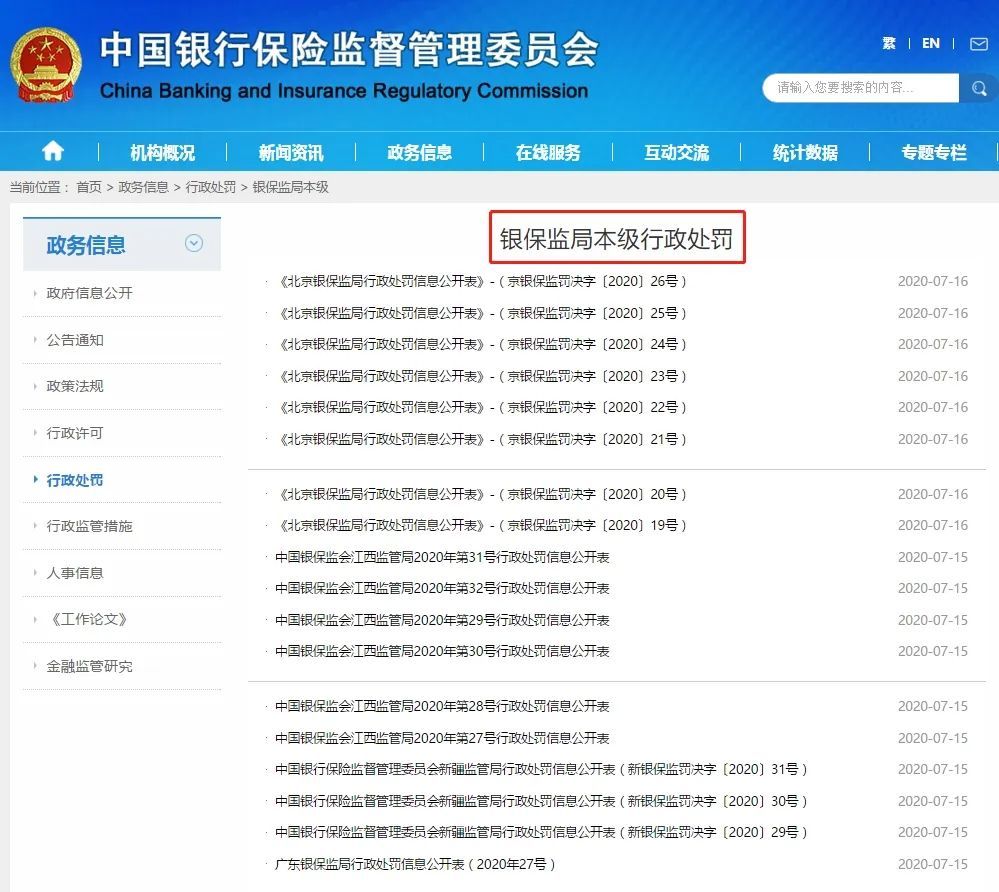Viewport: 999px width, 892px height.
Task: Open 京银保监罚决字〔2020〕23号 entry
Action: (x=482, y=376)
